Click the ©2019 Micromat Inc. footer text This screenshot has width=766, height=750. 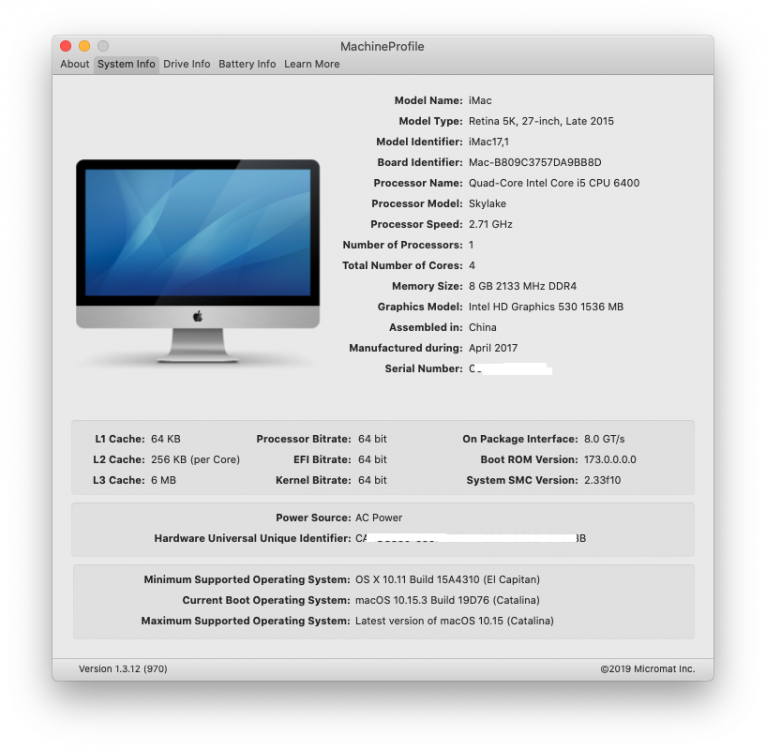(x=648, y=669)
